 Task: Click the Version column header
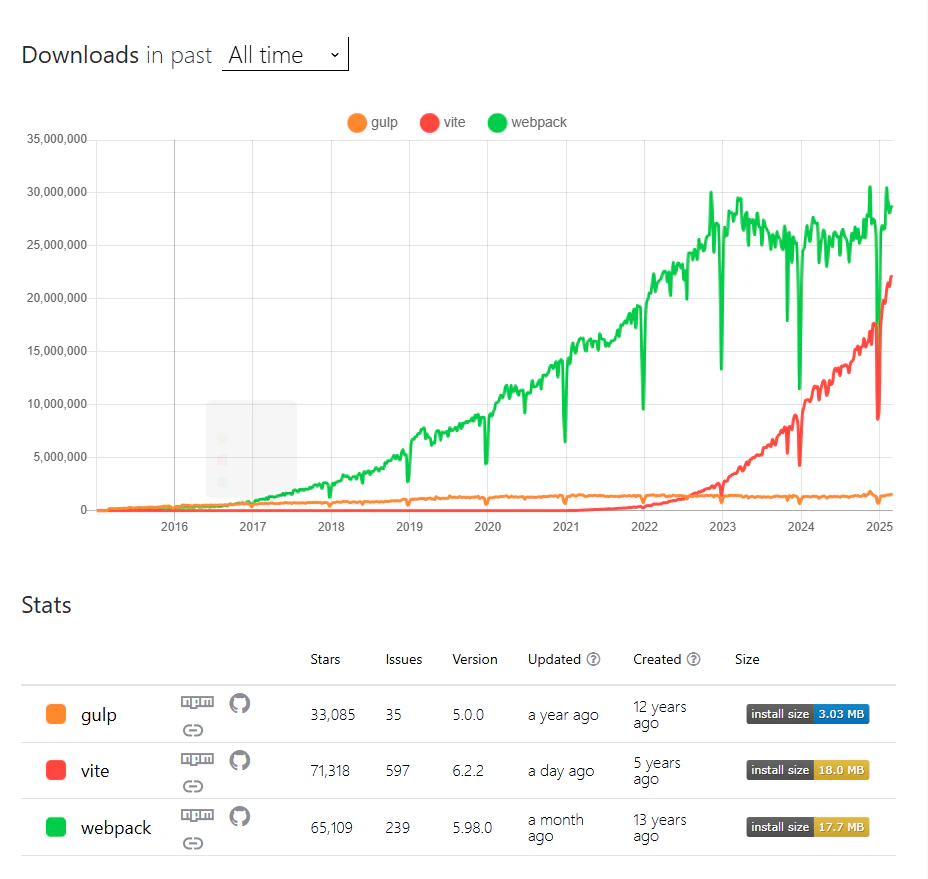475,659
